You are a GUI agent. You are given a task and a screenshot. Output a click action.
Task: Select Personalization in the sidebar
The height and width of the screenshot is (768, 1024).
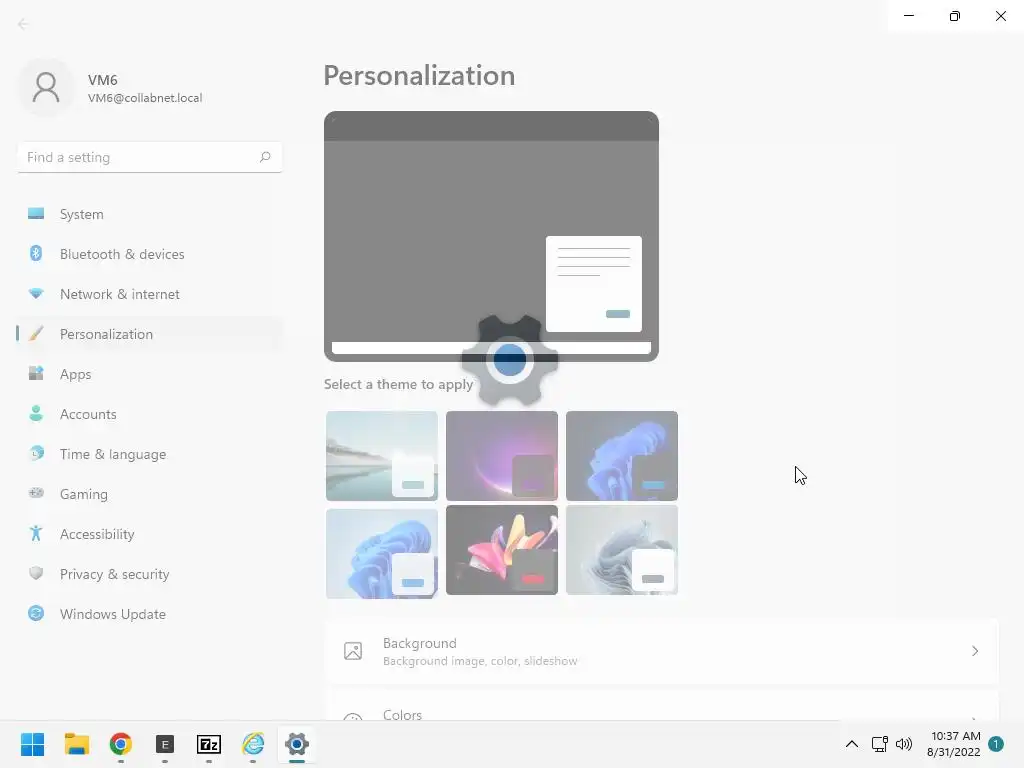click(x=150, y=334)
